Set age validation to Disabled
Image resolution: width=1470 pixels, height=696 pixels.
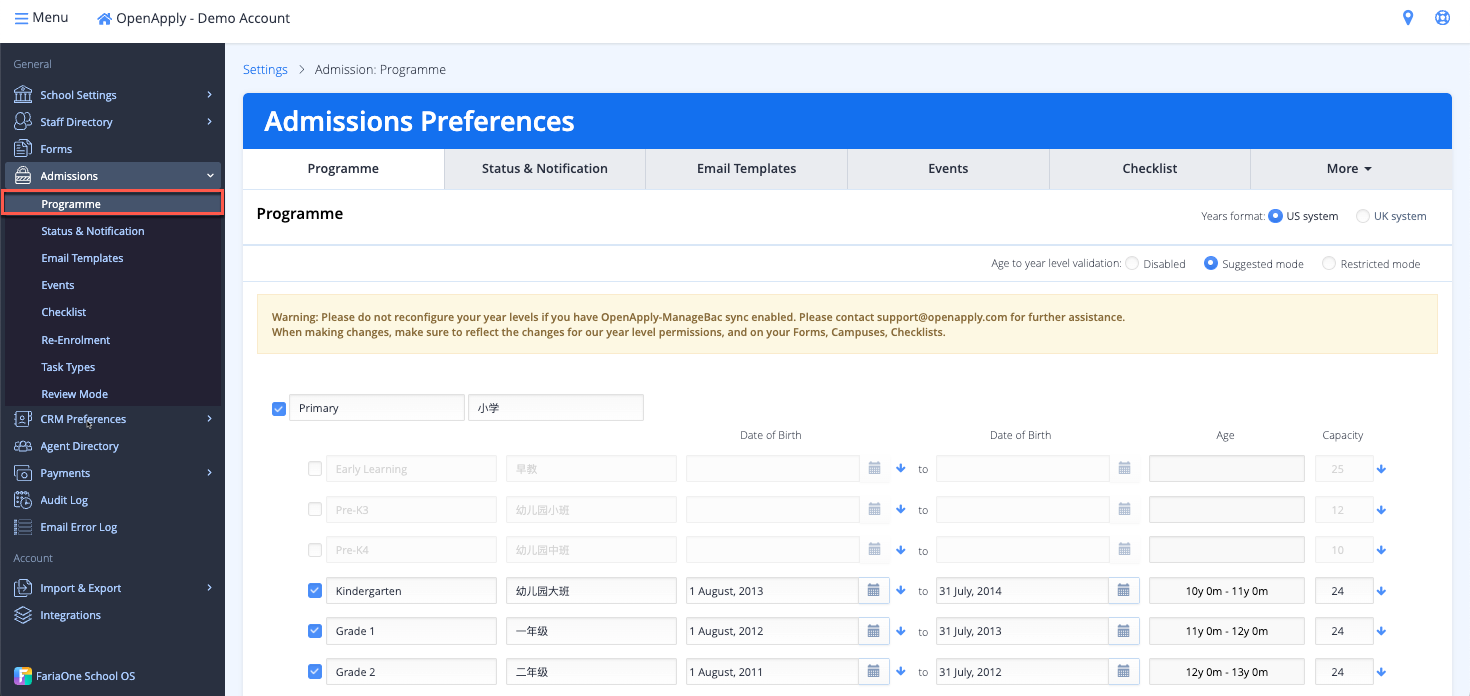click(x=1132, y=264)
